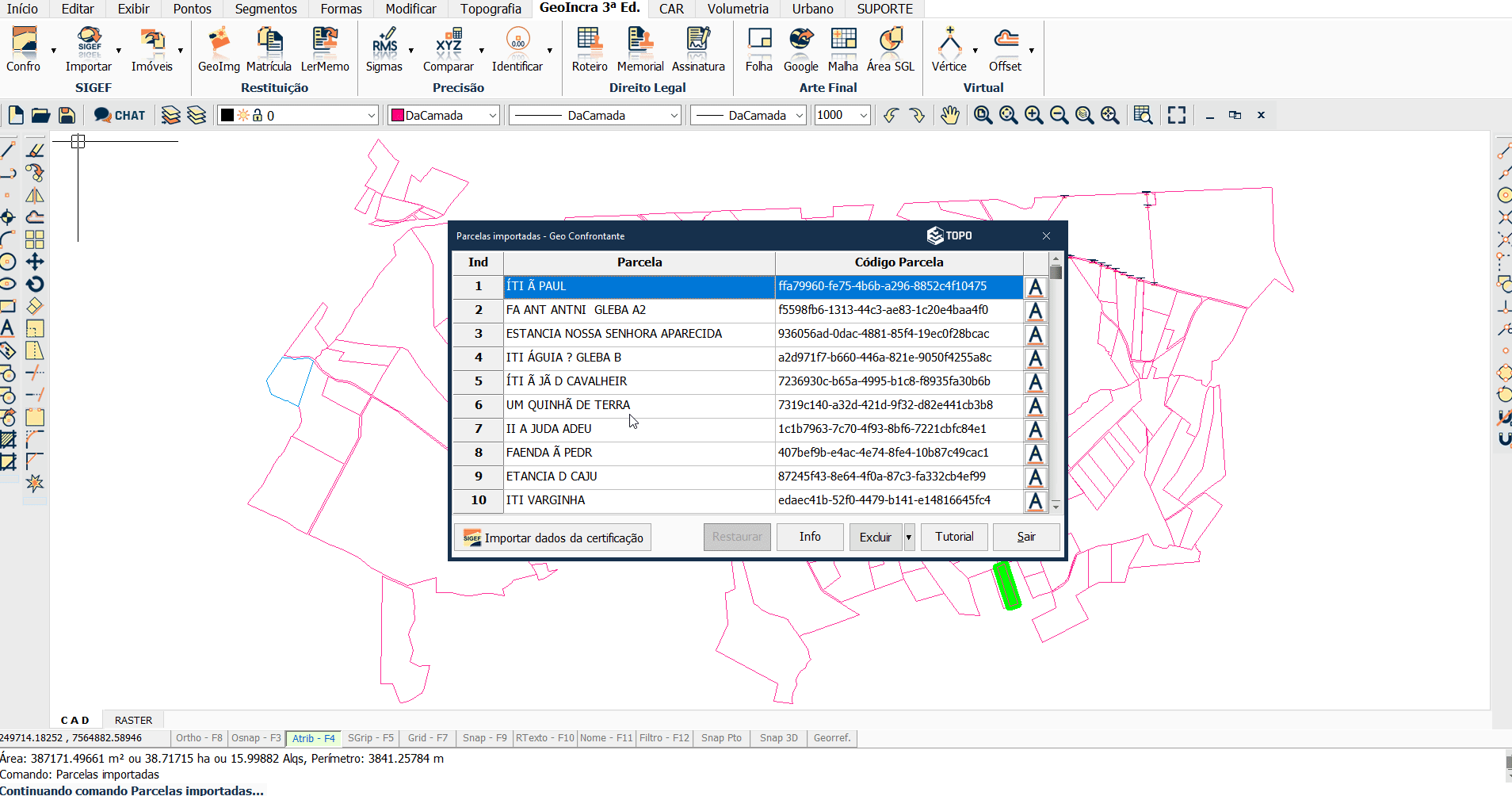This screenshot has height=796, width=1512.
Task: Open the Memorial tool
Action: (x=640, y=48)
